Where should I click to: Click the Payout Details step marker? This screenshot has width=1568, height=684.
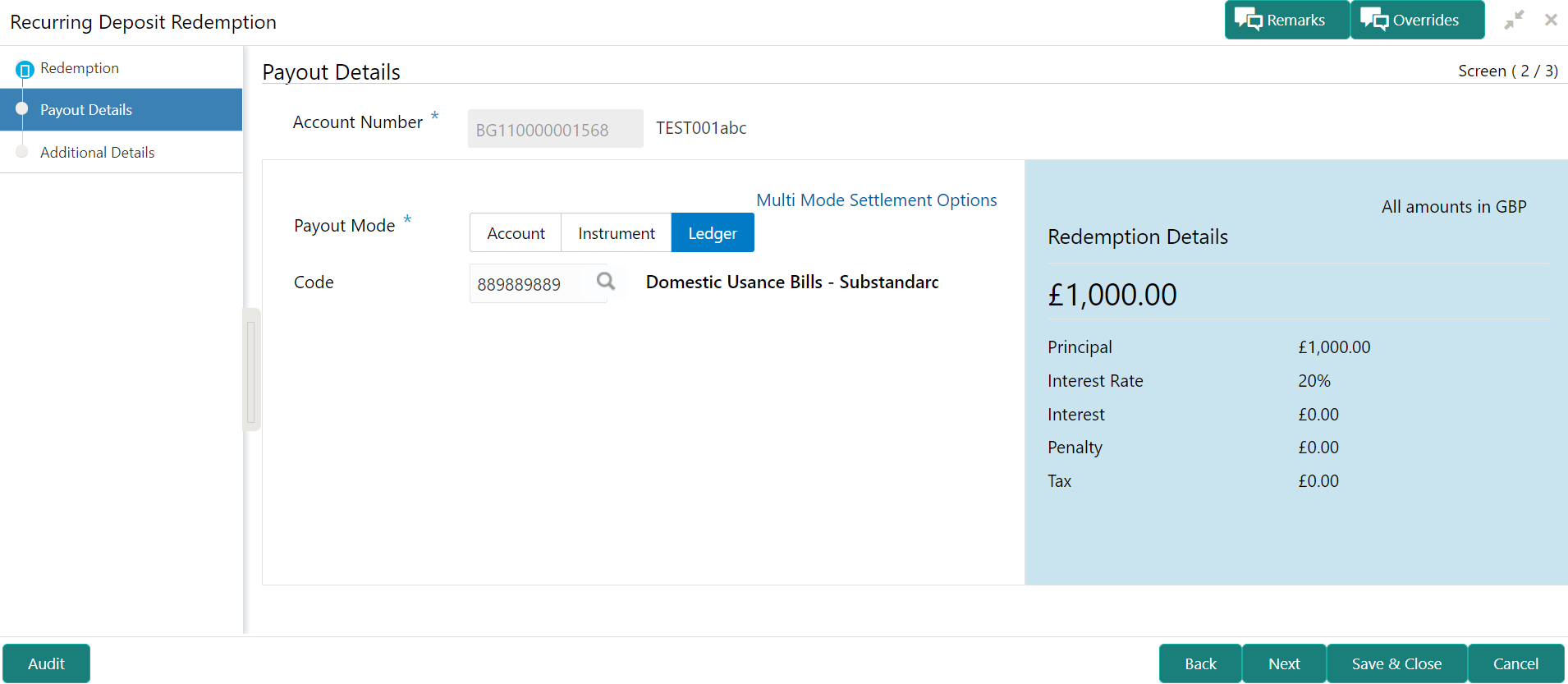click(x=22, y=109)
